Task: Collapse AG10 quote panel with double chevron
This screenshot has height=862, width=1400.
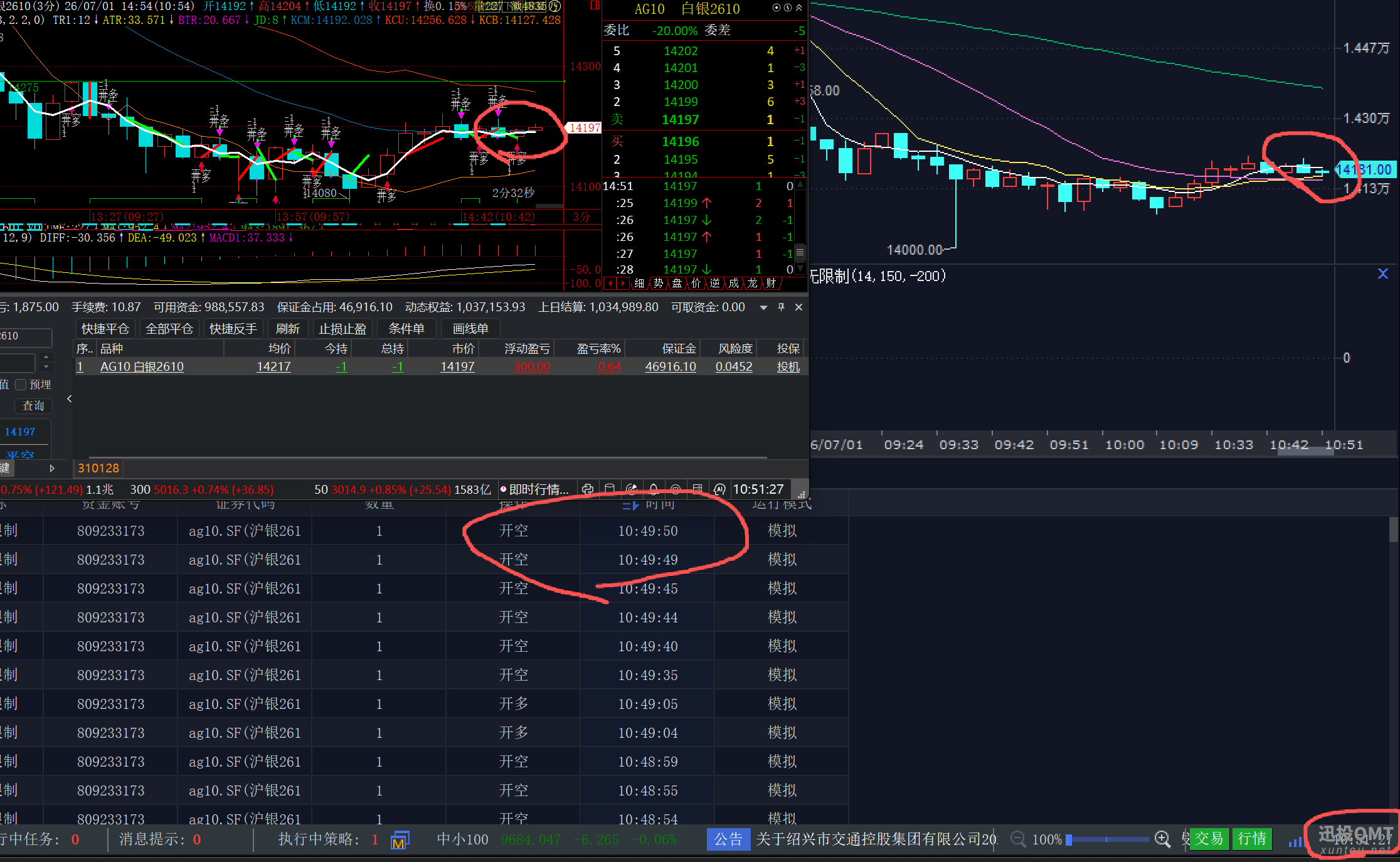Action: [798, 8]
